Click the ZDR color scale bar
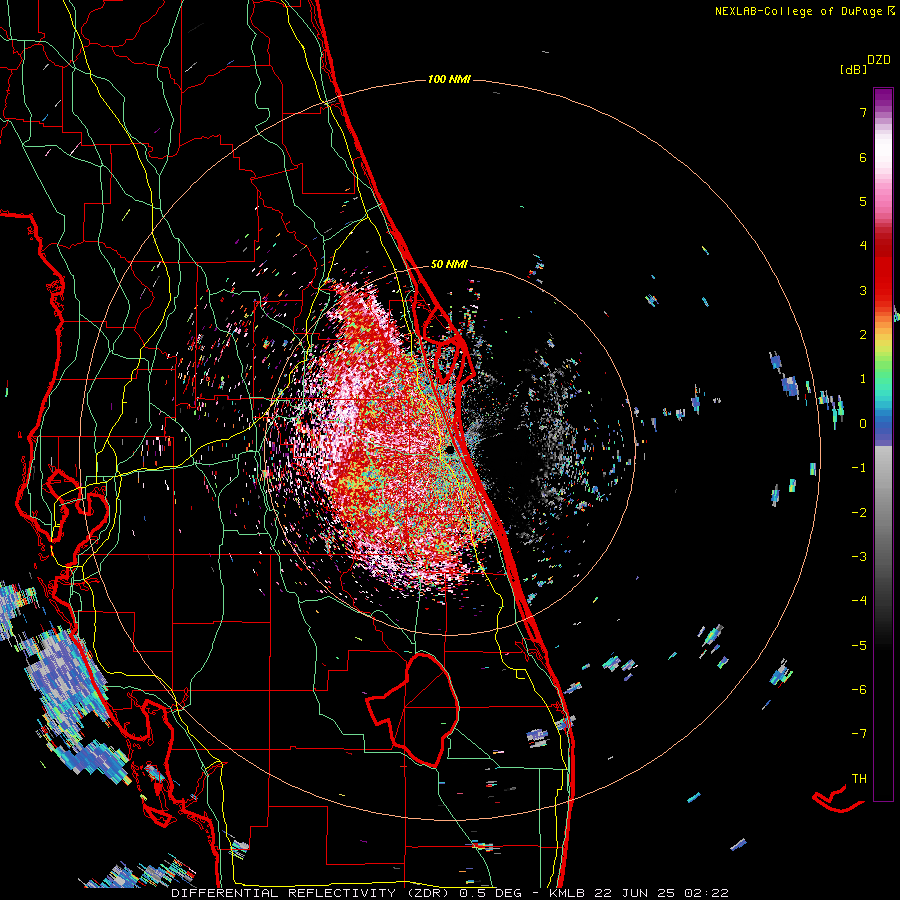900x900 pixels. click(883, 444)
